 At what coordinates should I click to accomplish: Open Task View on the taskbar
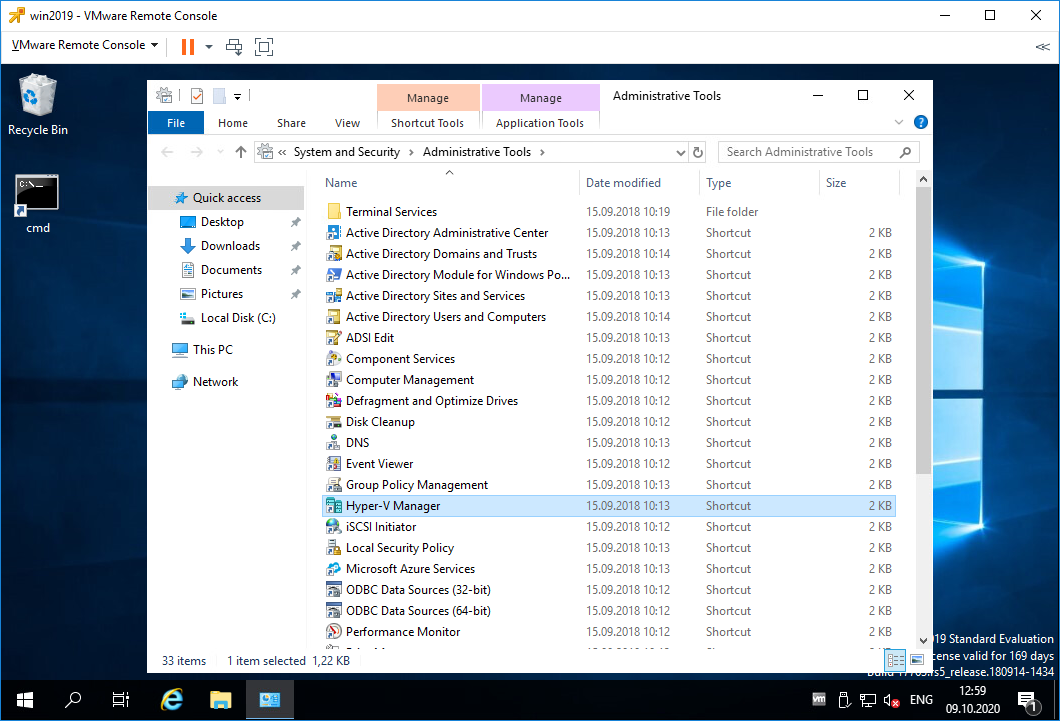tap(120, 699)
